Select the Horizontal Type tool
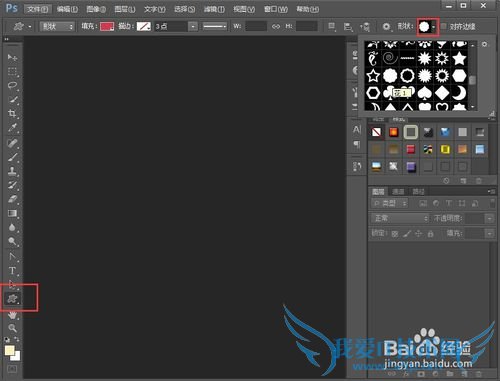This screenshot has width=500, height=381. pyautogui.click(x=12, y=270)
